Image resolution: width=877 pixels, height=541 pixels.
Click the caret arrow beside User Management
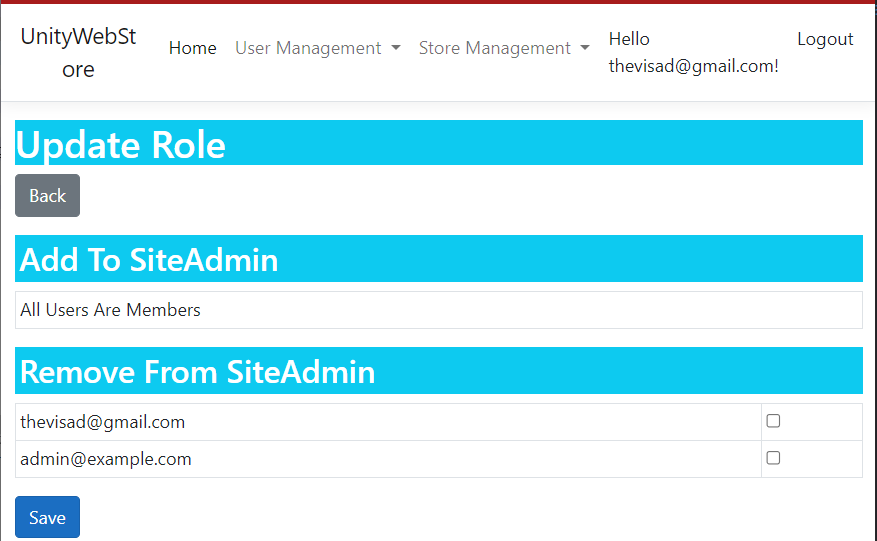[396, 48]
